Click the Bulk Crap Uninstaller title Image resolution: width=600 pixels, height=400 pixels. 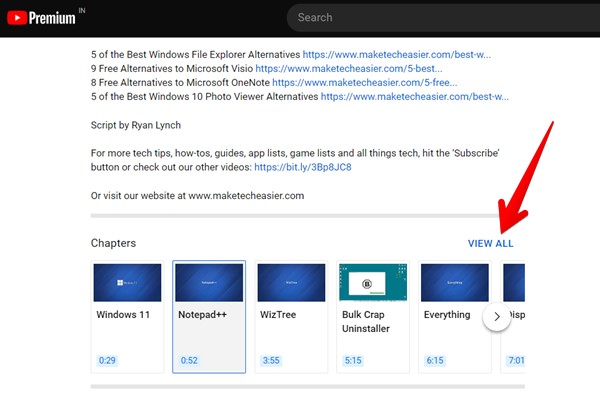366,322
